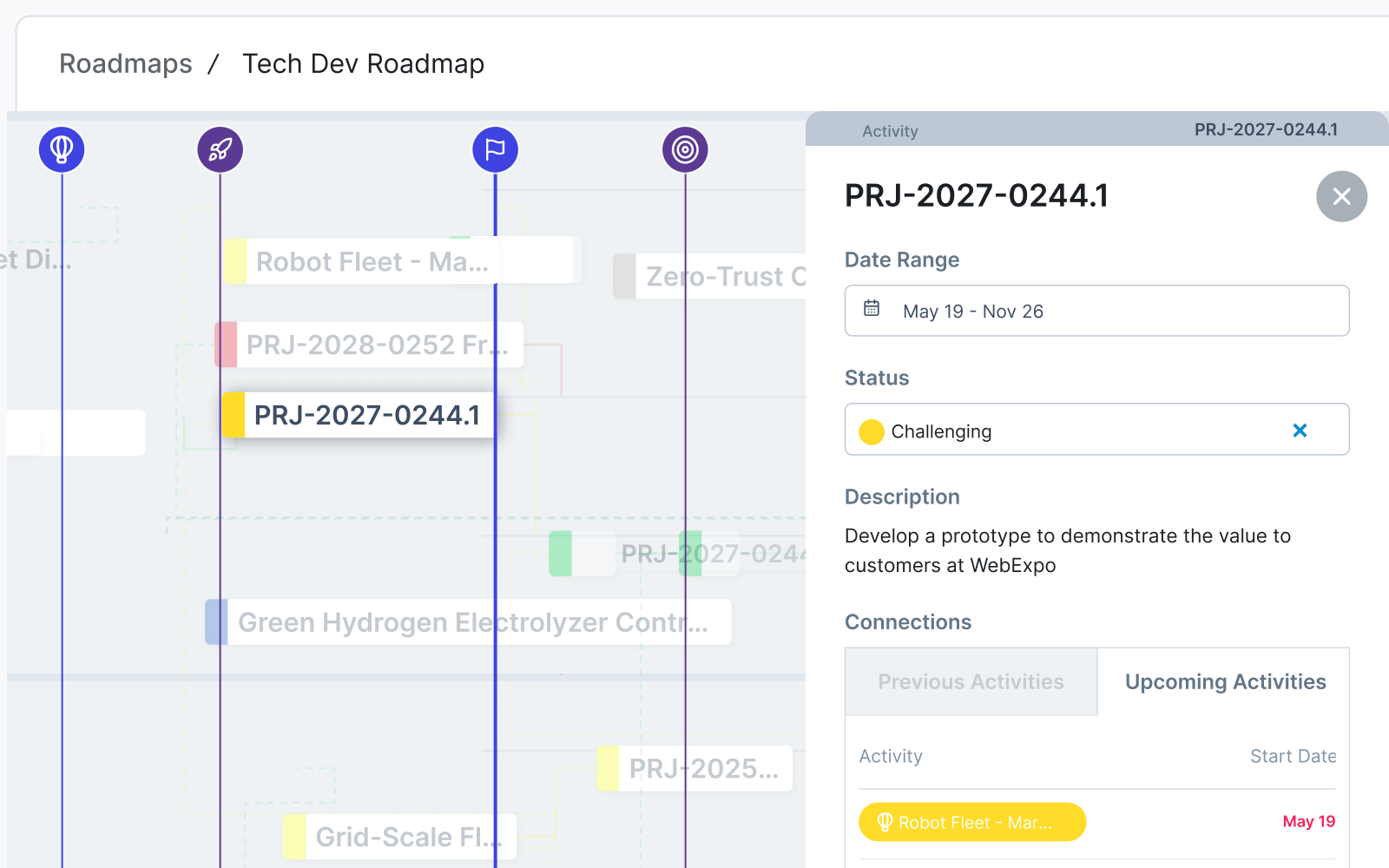Click the Start Date column header
This screenshot has height=868, width=1389.
pyautogui.click(x=1293, y=756)
